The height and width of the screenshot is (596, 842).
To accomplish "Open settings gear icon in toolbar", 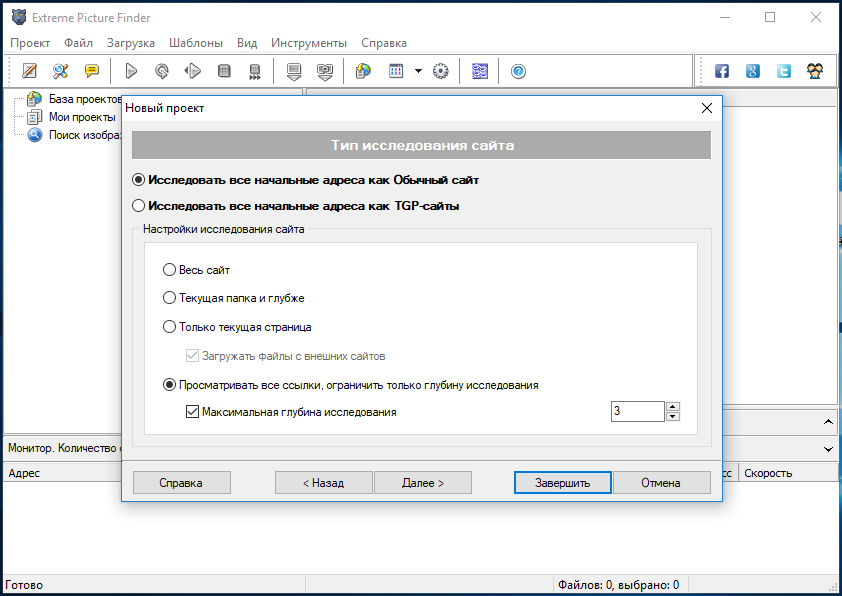I will click(x=440, y=71).
